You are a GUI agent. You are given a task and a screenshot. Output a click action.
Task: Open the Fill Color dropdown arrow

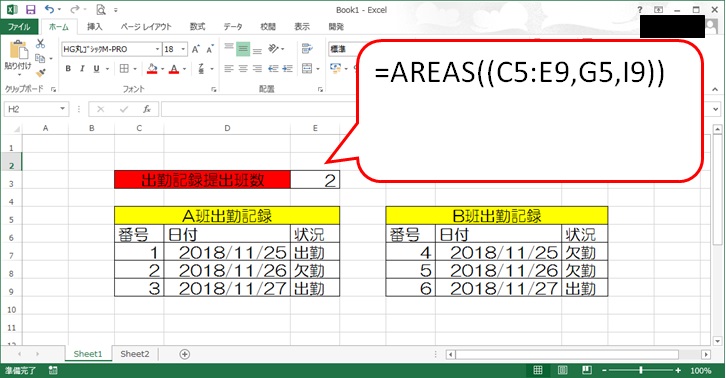pos(163,69)
